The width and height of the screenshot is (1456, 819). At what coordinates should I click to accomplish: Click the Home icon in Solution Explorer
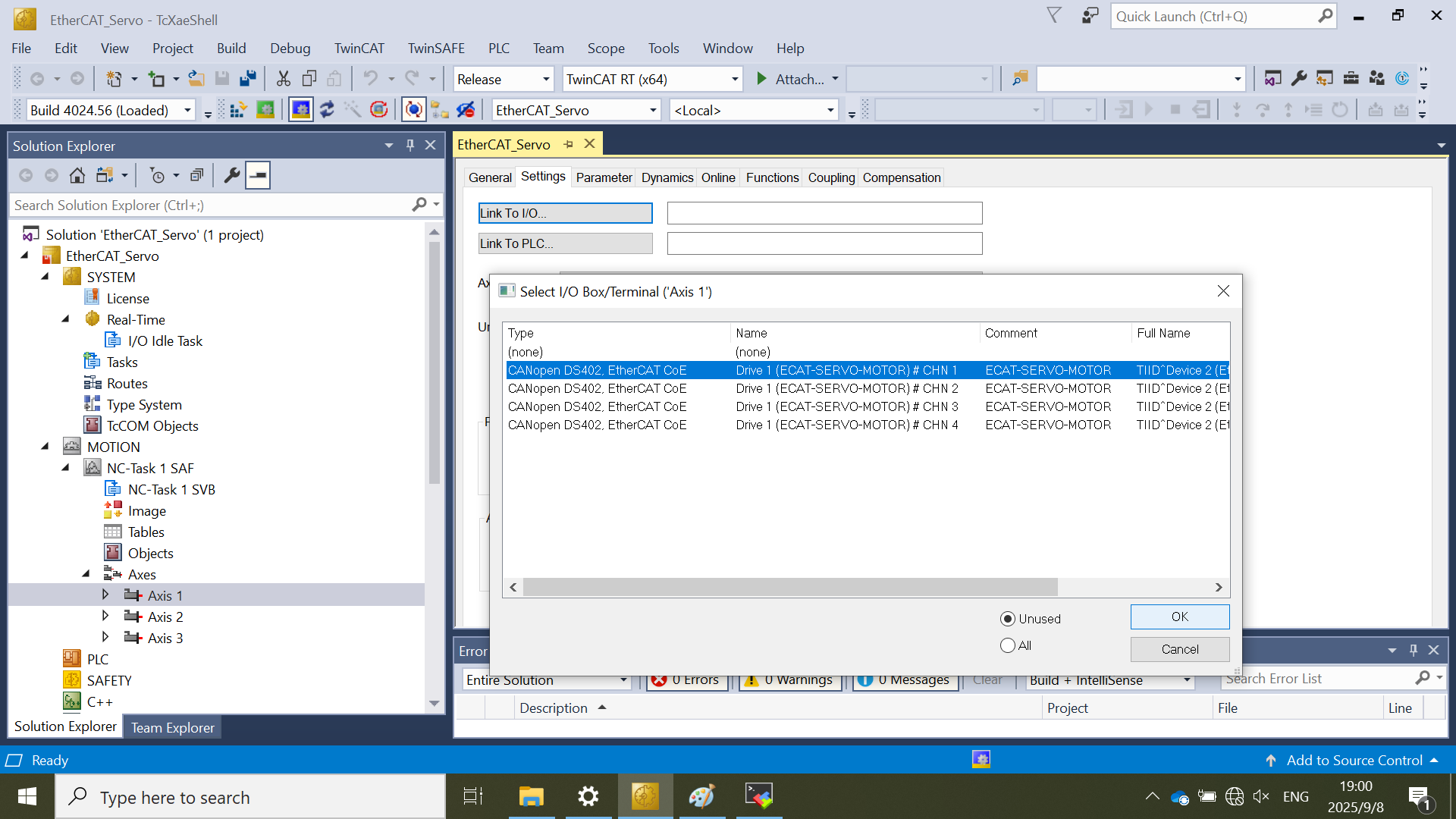(x=77, y=175)
